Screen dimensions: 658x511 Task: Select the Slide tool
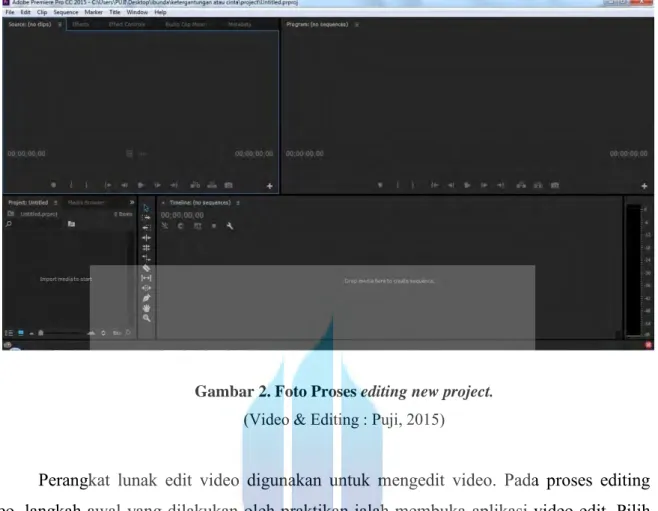click(x=146, y=288)
